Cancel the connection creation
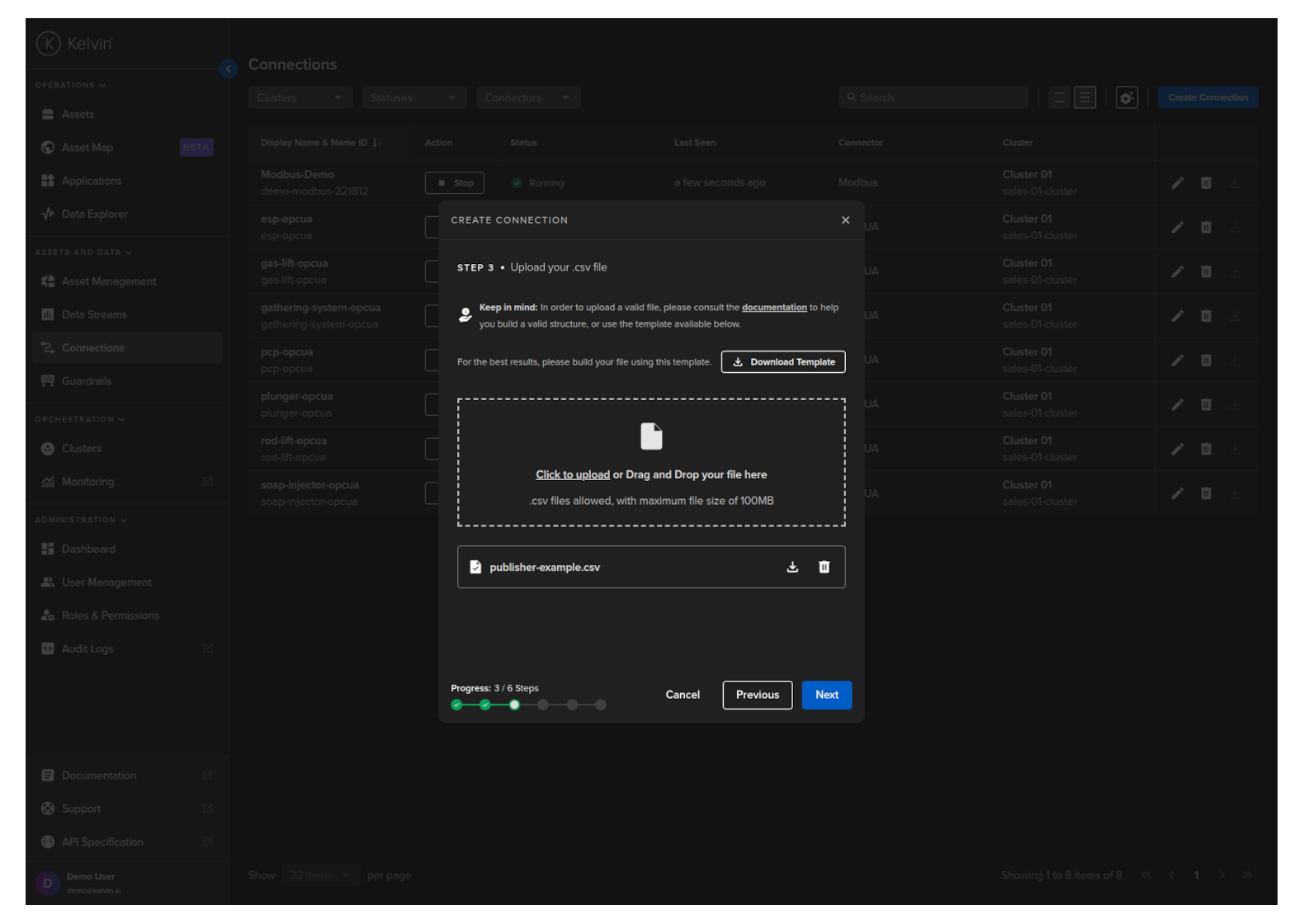 tap(683, 695)
